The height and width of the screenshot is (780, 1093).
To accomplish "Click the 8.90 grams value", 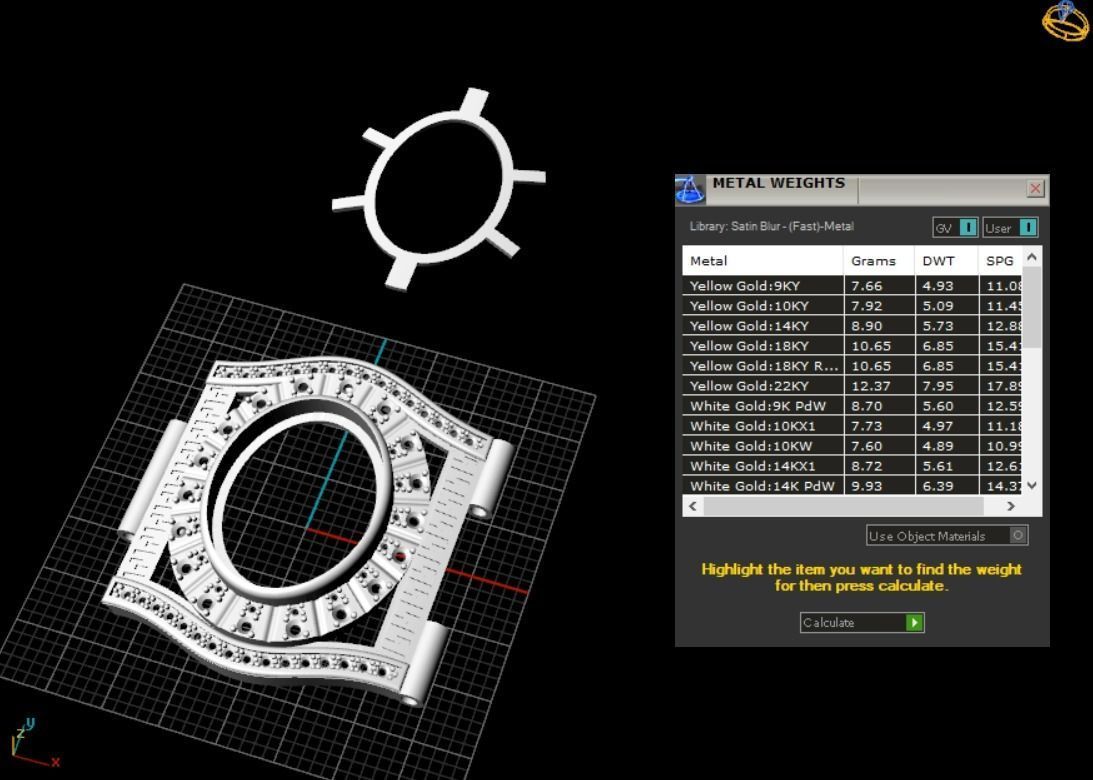I will [866, 326].
